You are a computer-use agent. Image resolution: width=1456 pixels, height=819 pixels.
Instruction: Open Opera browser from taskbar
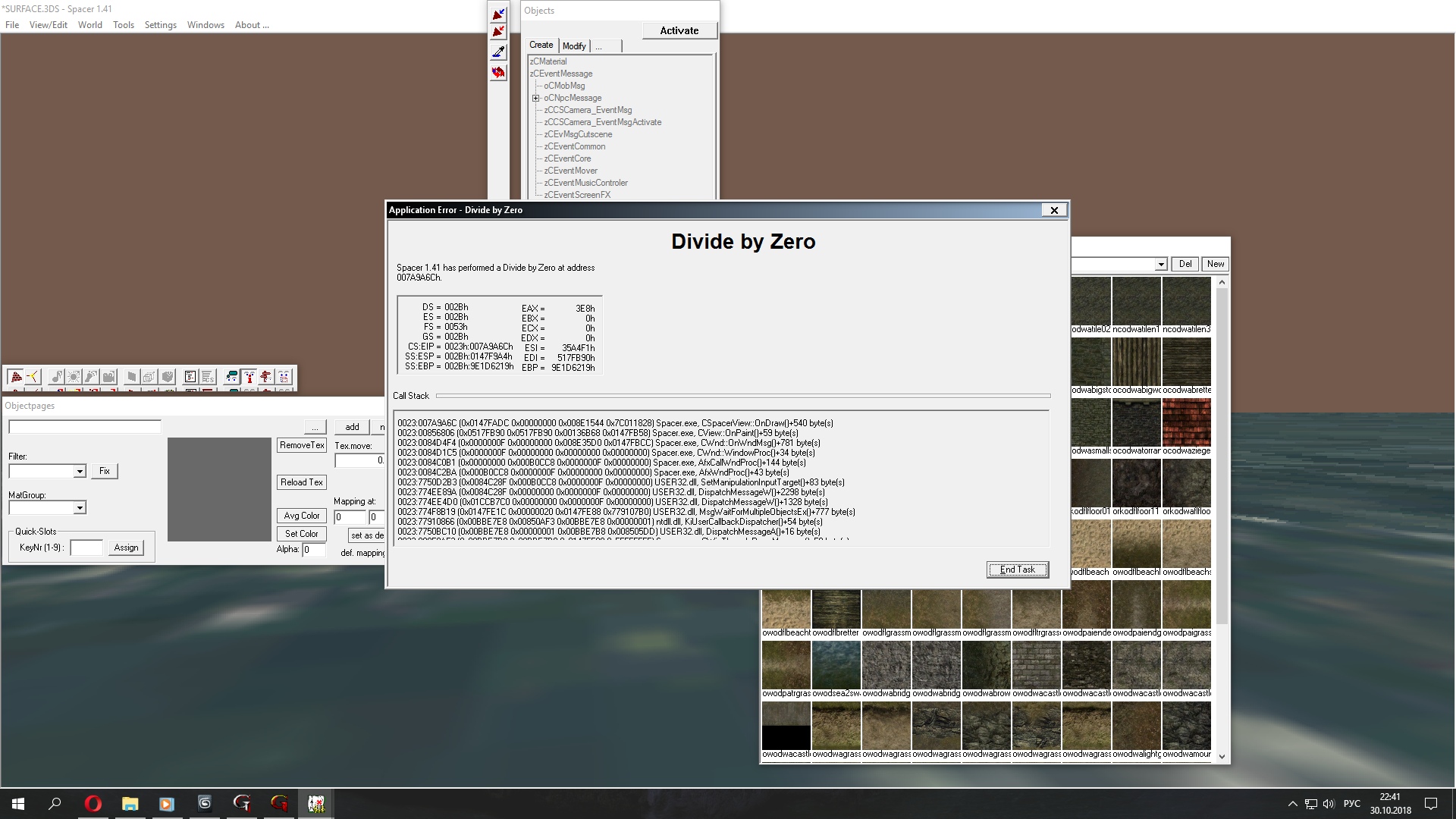[x=93, y=804]
